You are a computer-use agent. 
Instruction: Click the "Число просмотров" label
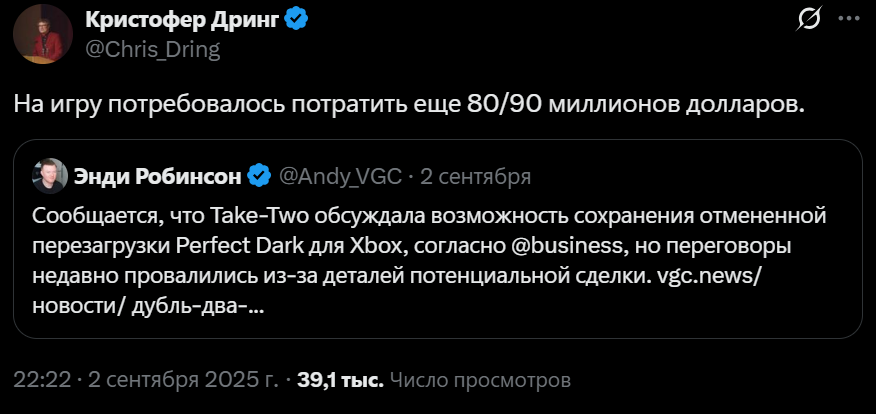coord(480,380)
